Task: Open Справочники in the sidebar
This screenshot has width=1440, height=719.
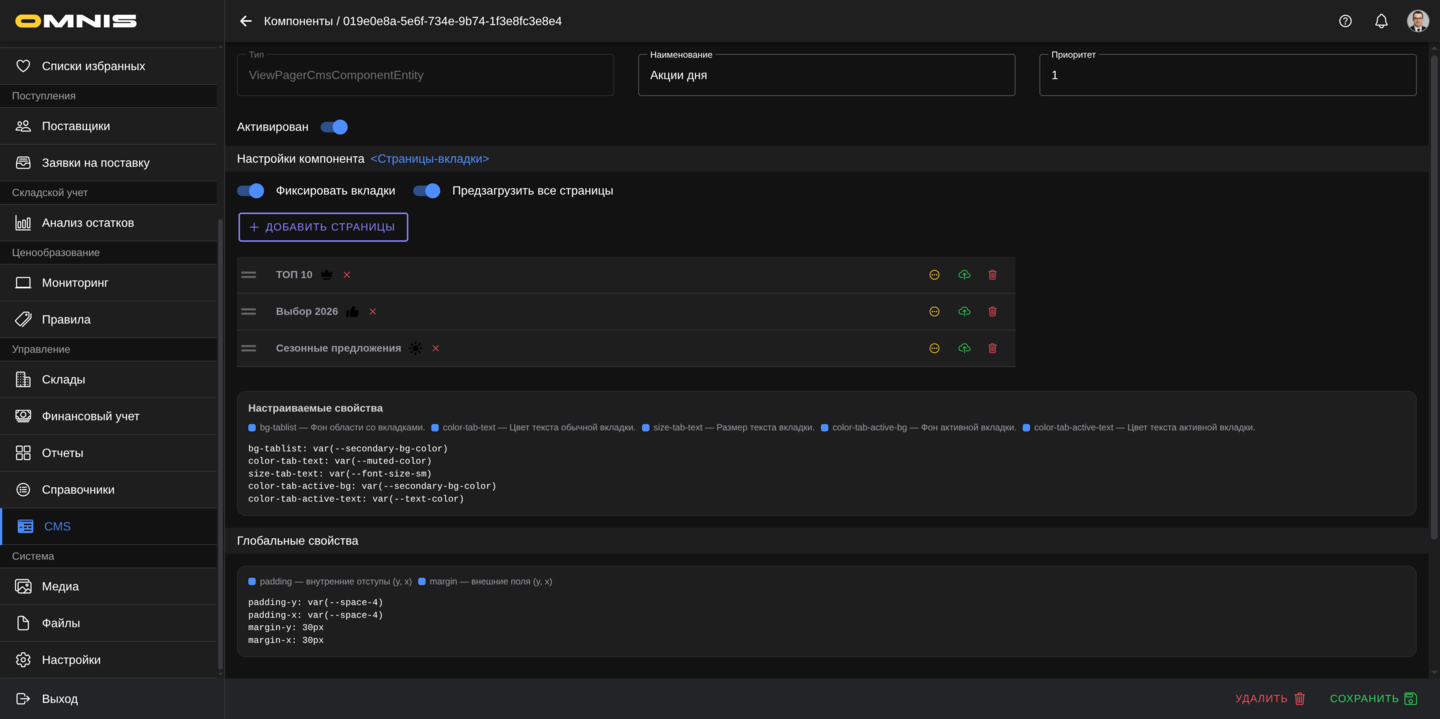Action: pos(108,490)
